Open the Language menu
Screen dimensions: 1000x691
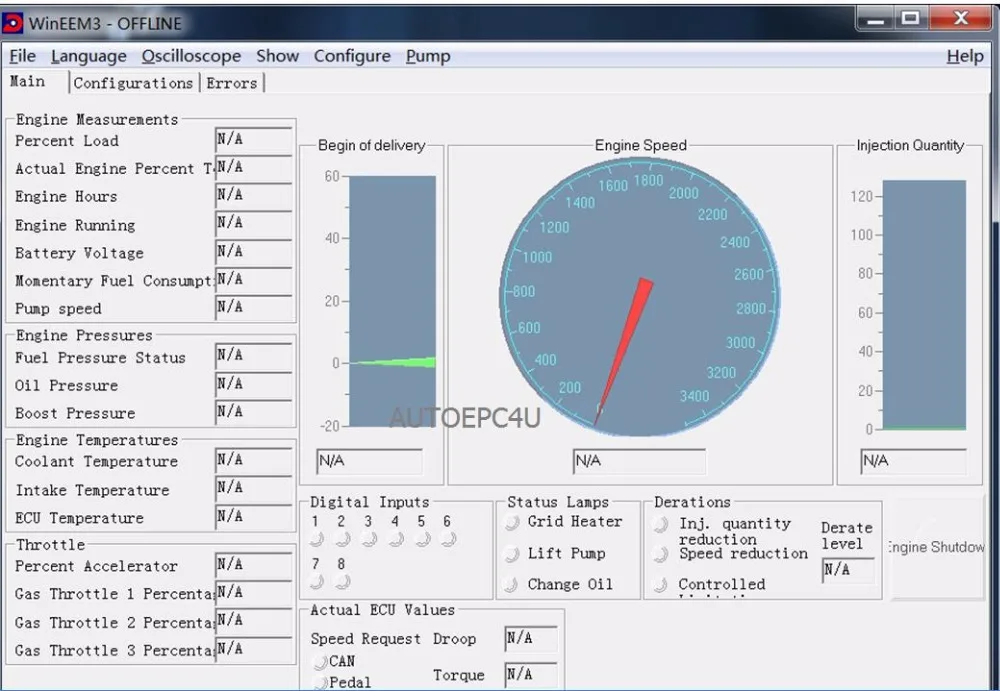pyautogui.click(x=89, y=56)
